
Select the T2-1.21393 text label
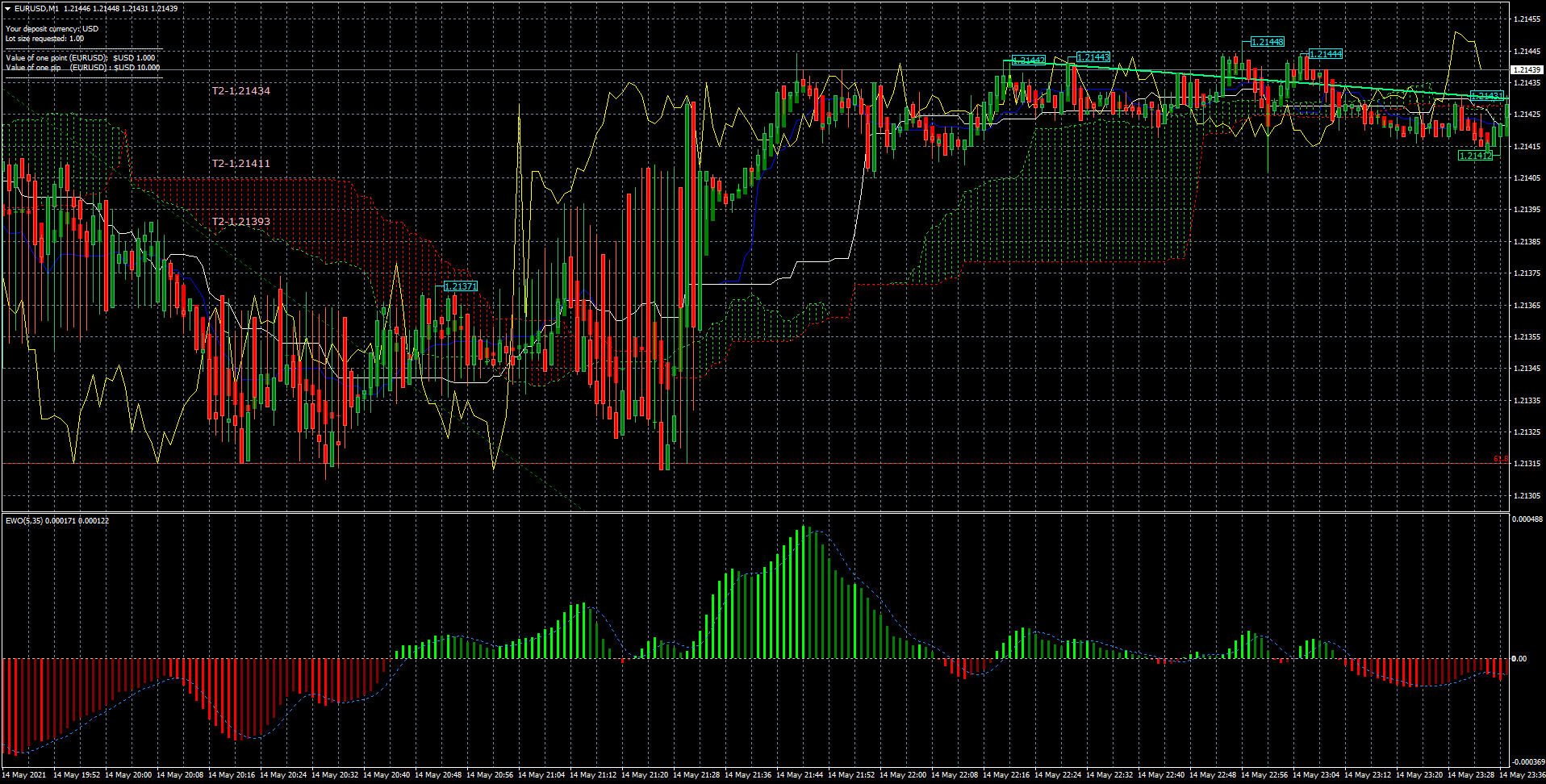(240, 221)
